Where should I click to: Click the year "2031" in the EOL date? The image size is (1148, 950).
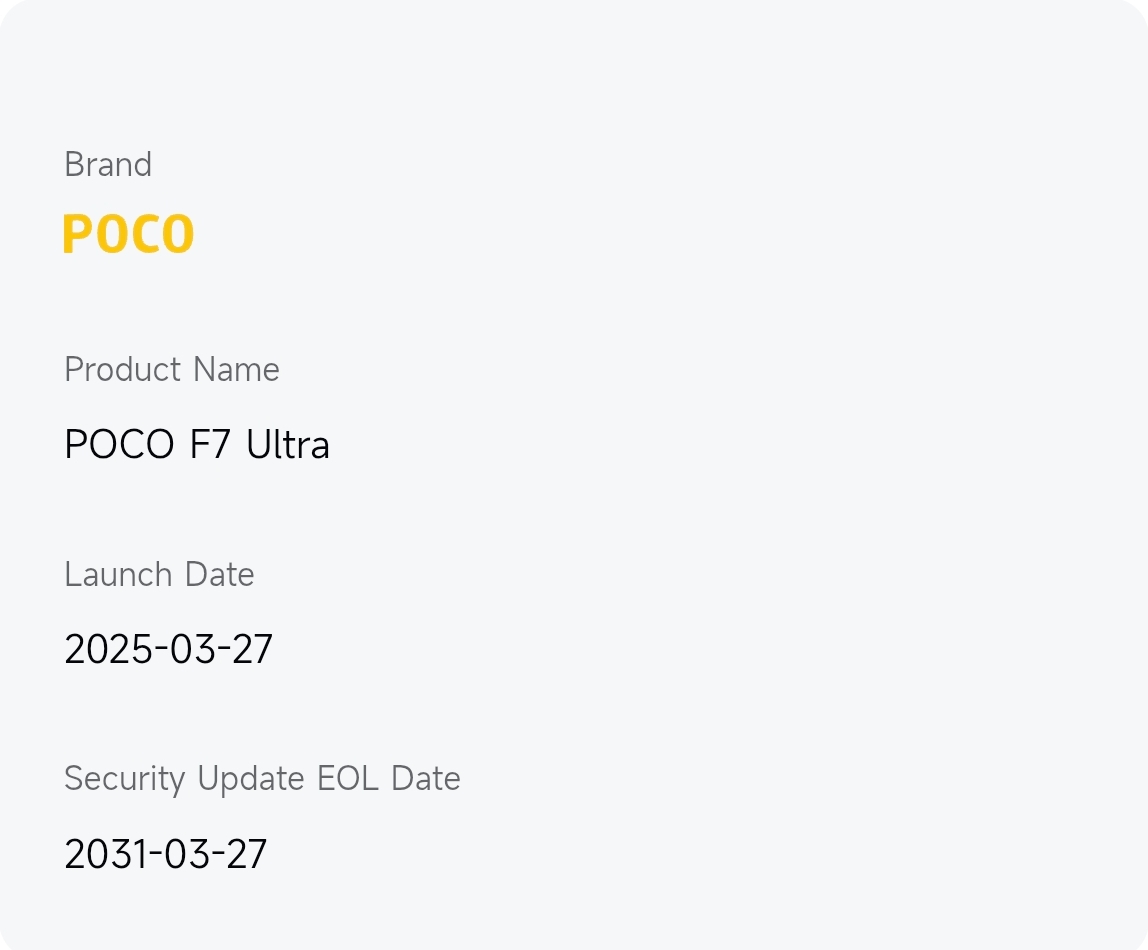pyautogui.click(x=102, y=855)
